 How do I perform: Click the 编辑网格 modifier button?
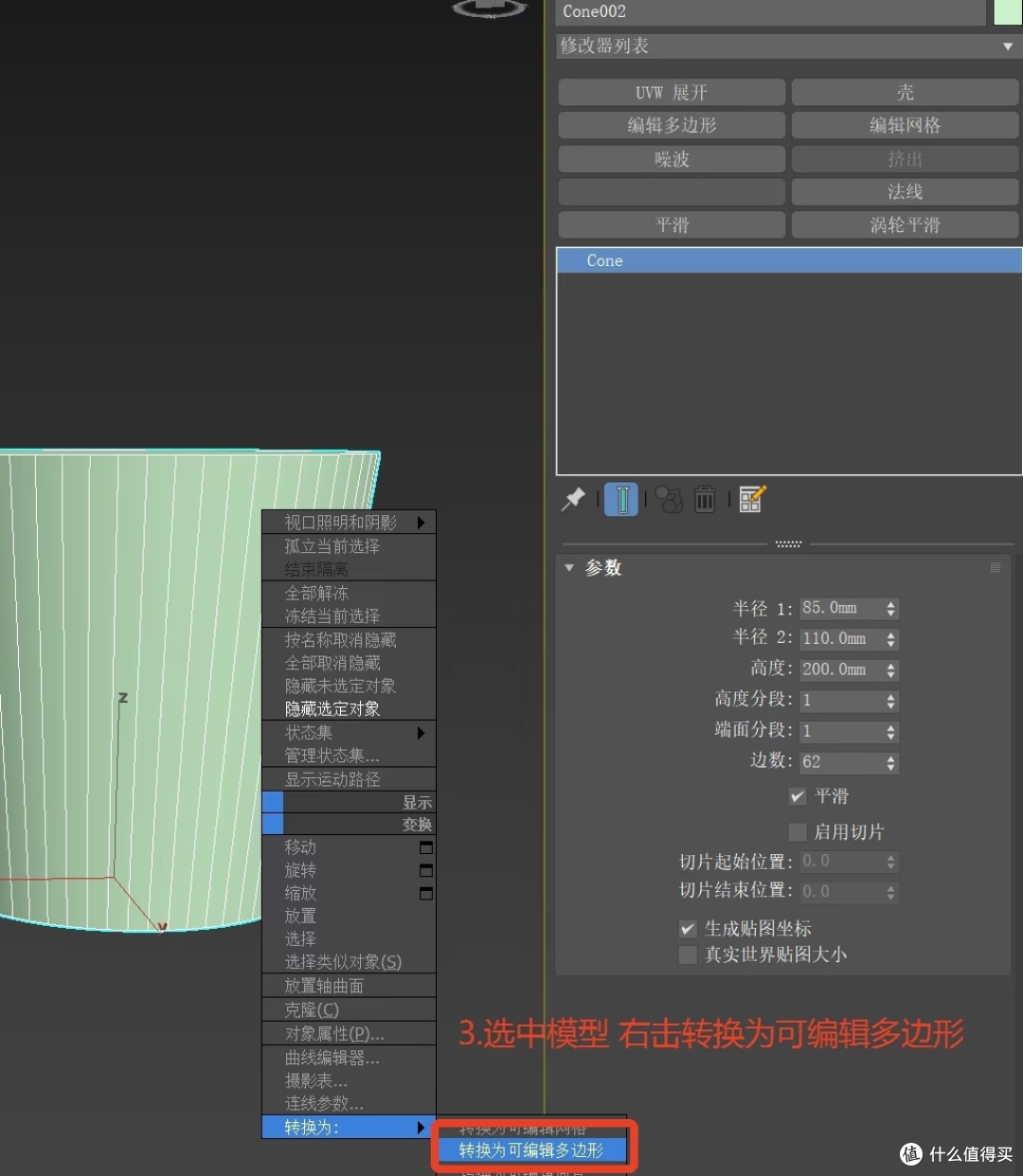(x=905, y=125)
